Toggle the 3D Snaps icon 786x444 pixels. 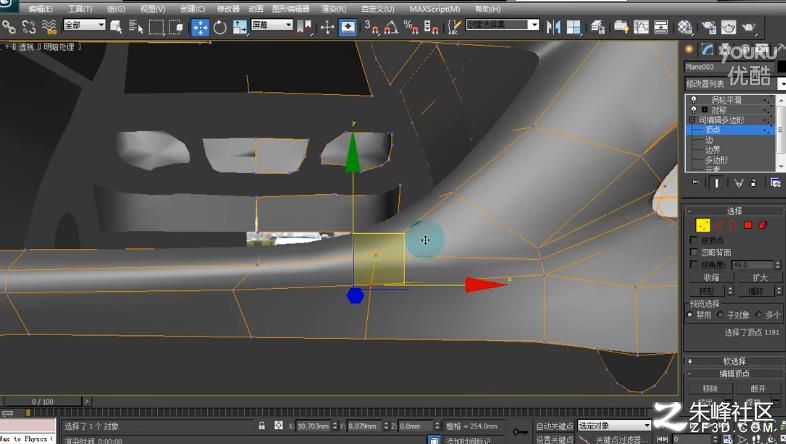(372, 27)
